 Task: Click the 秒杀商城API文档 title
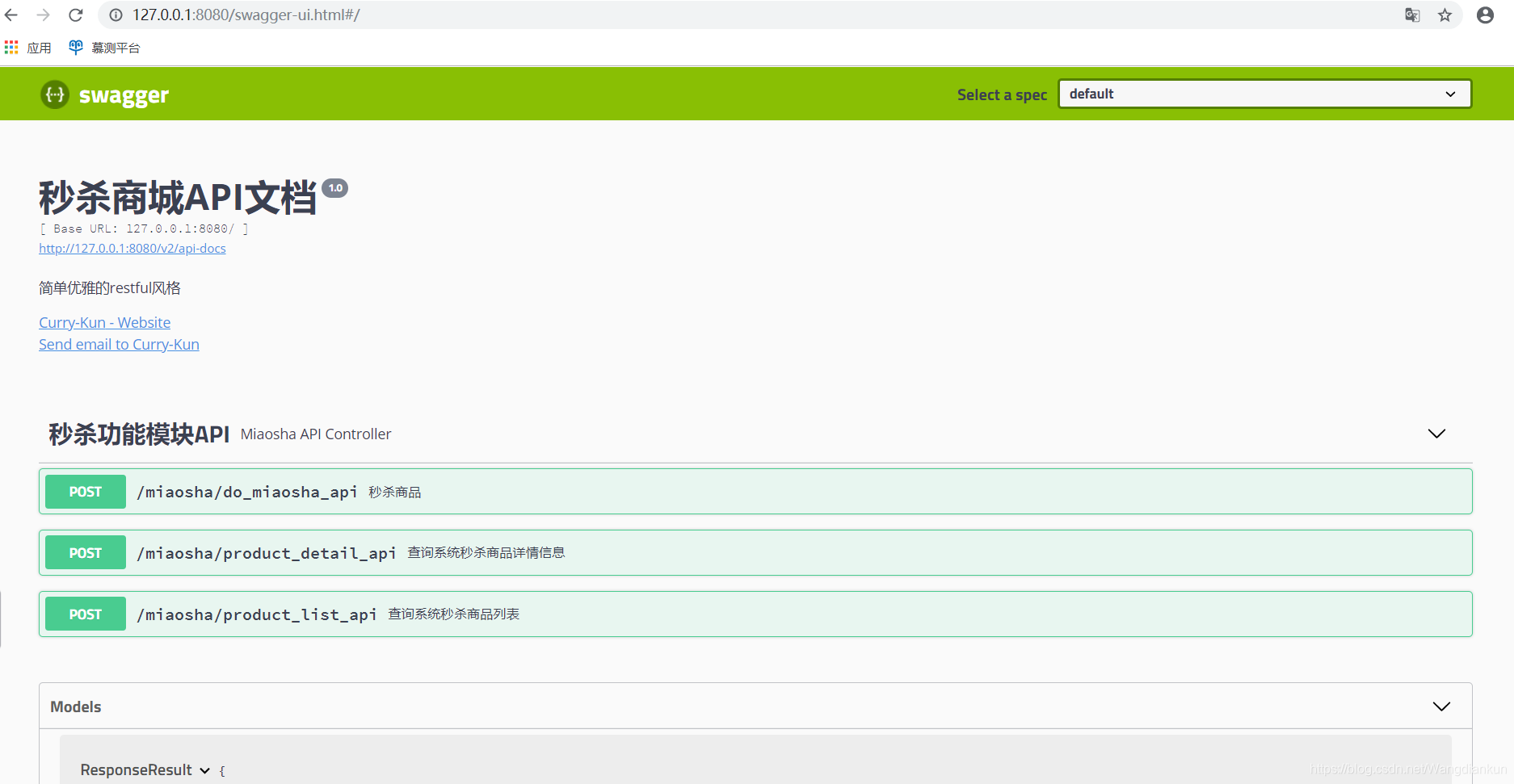coord(178,197)
